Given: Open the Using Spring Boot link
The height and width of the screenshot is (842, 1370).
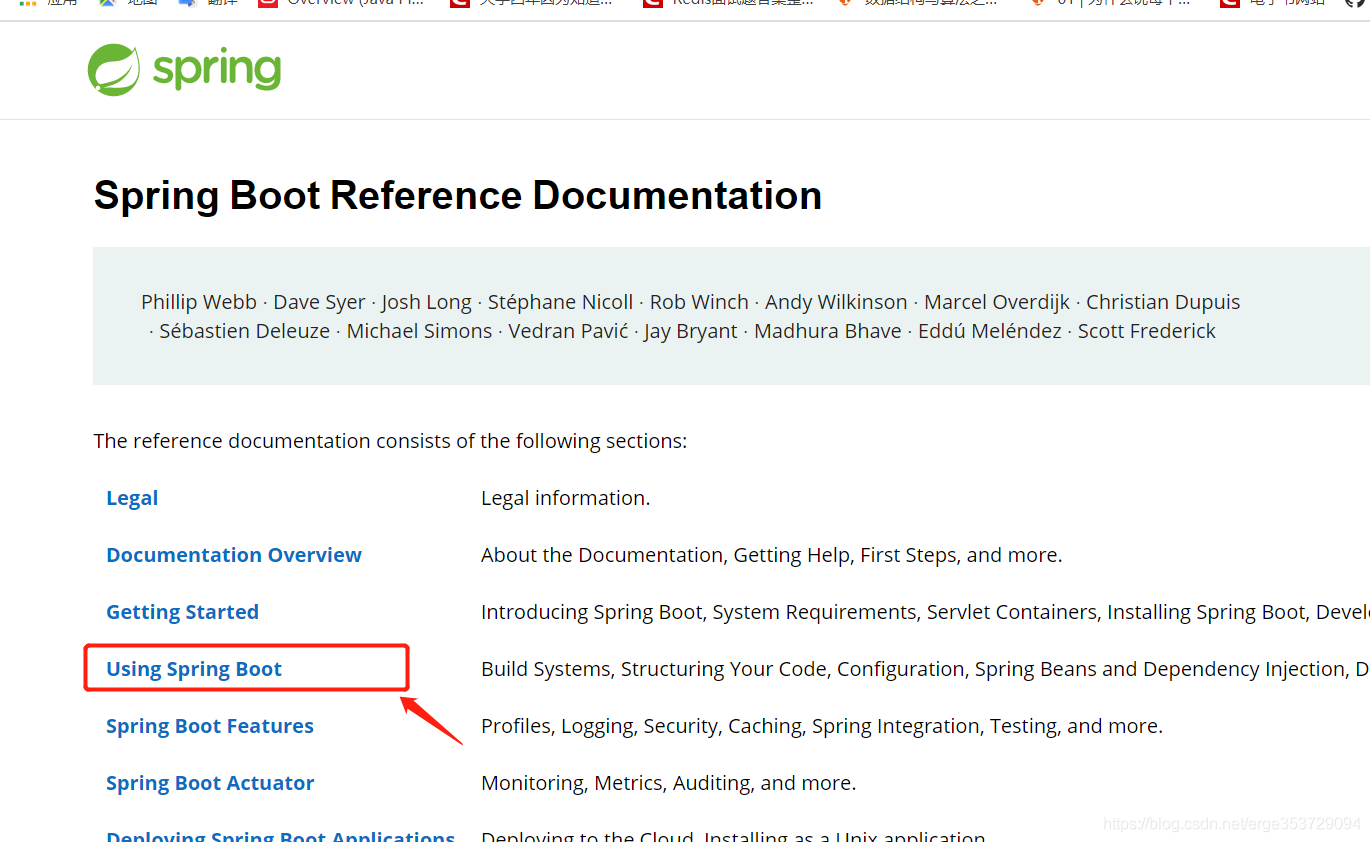Looking at the screenshot, I should 194,669.
